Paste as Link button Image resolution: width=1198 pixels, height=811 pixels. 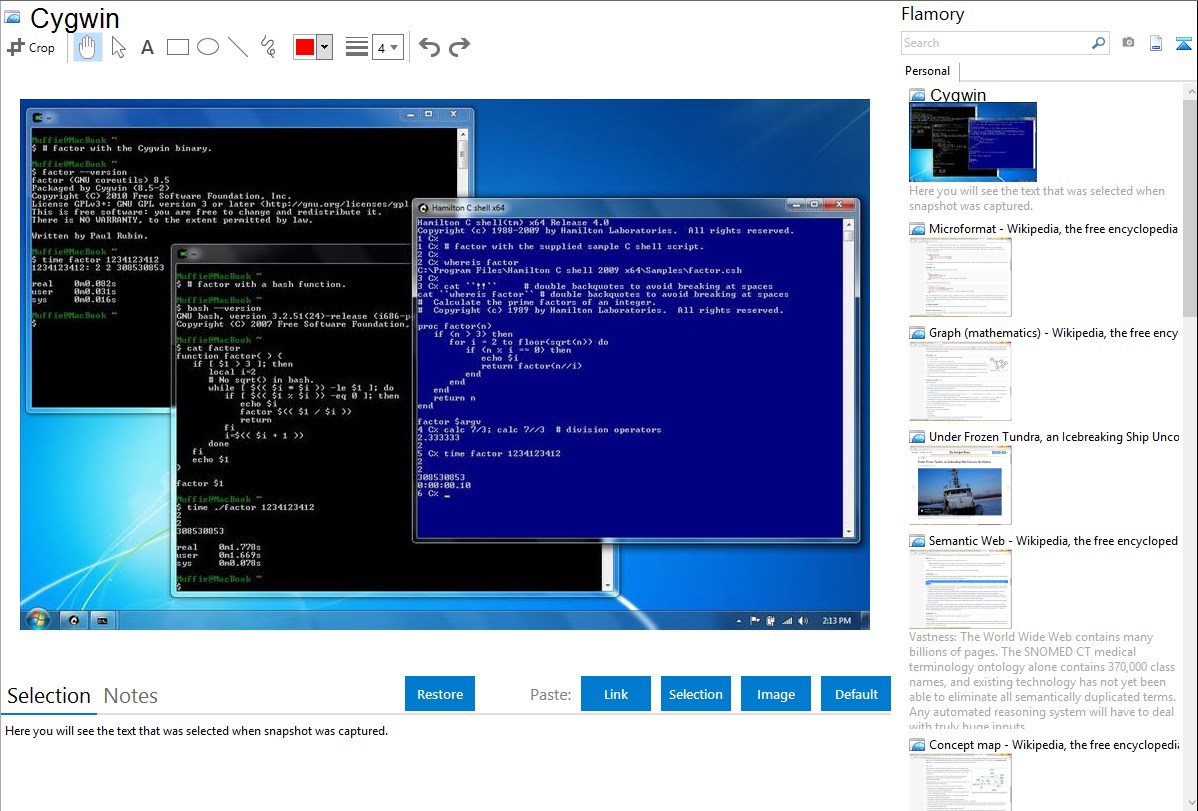(x=616, y=694)
